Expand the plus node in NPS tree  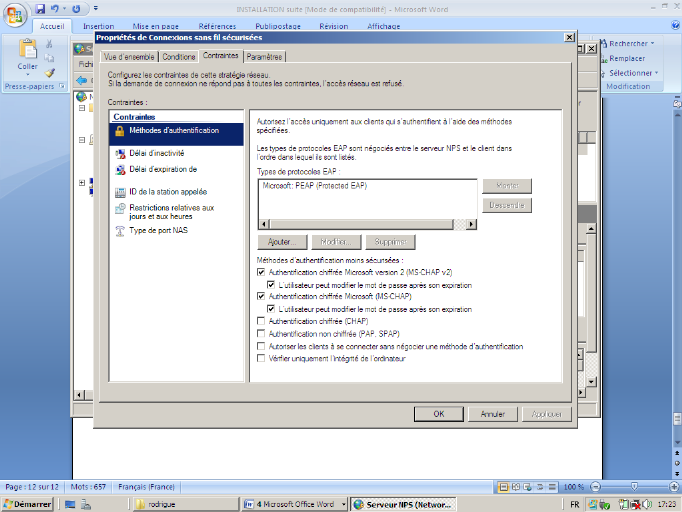(82, 183)
